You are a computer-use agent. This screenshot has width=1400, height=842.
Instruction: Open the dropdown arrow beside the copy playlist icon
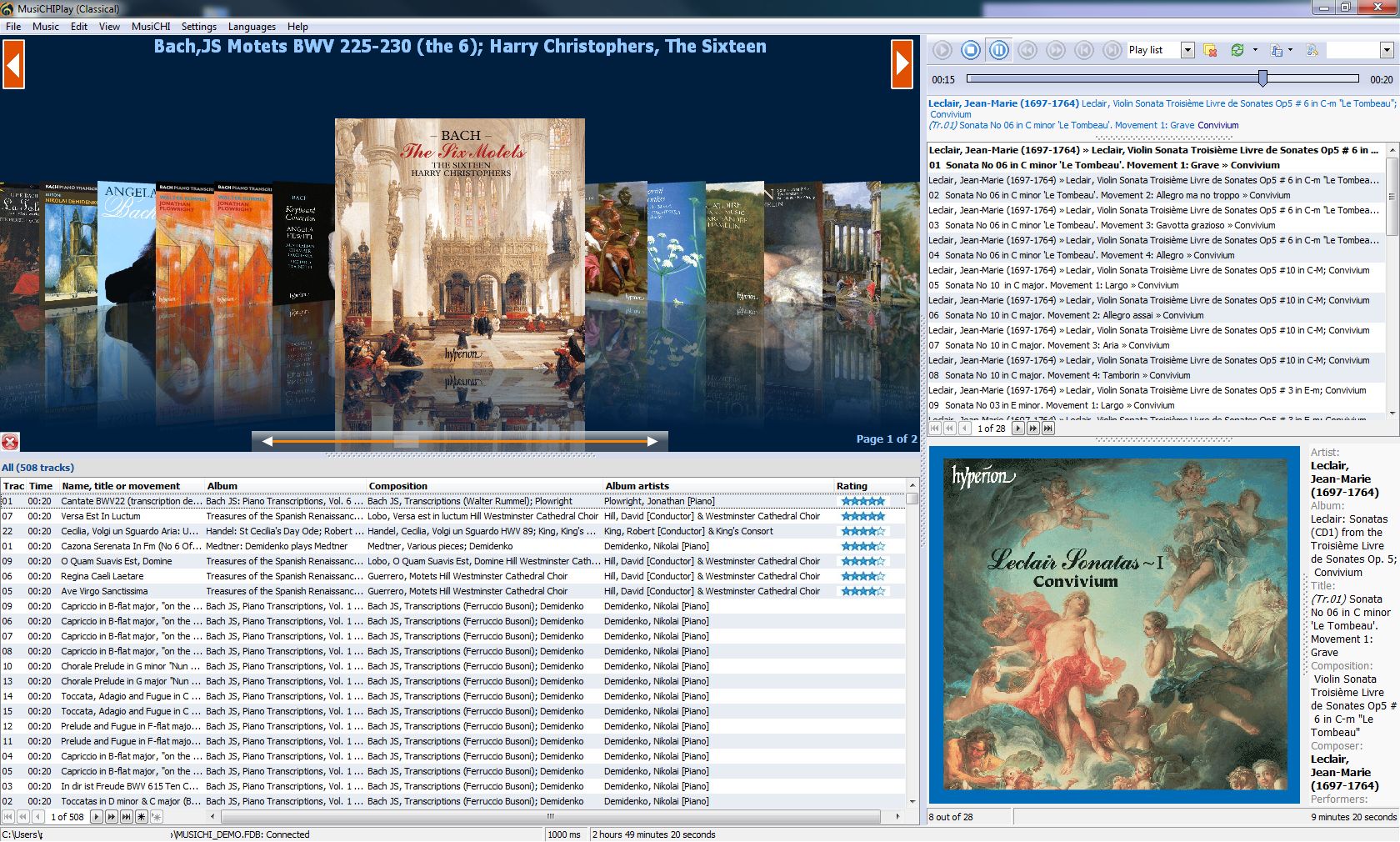(1291, 50)
